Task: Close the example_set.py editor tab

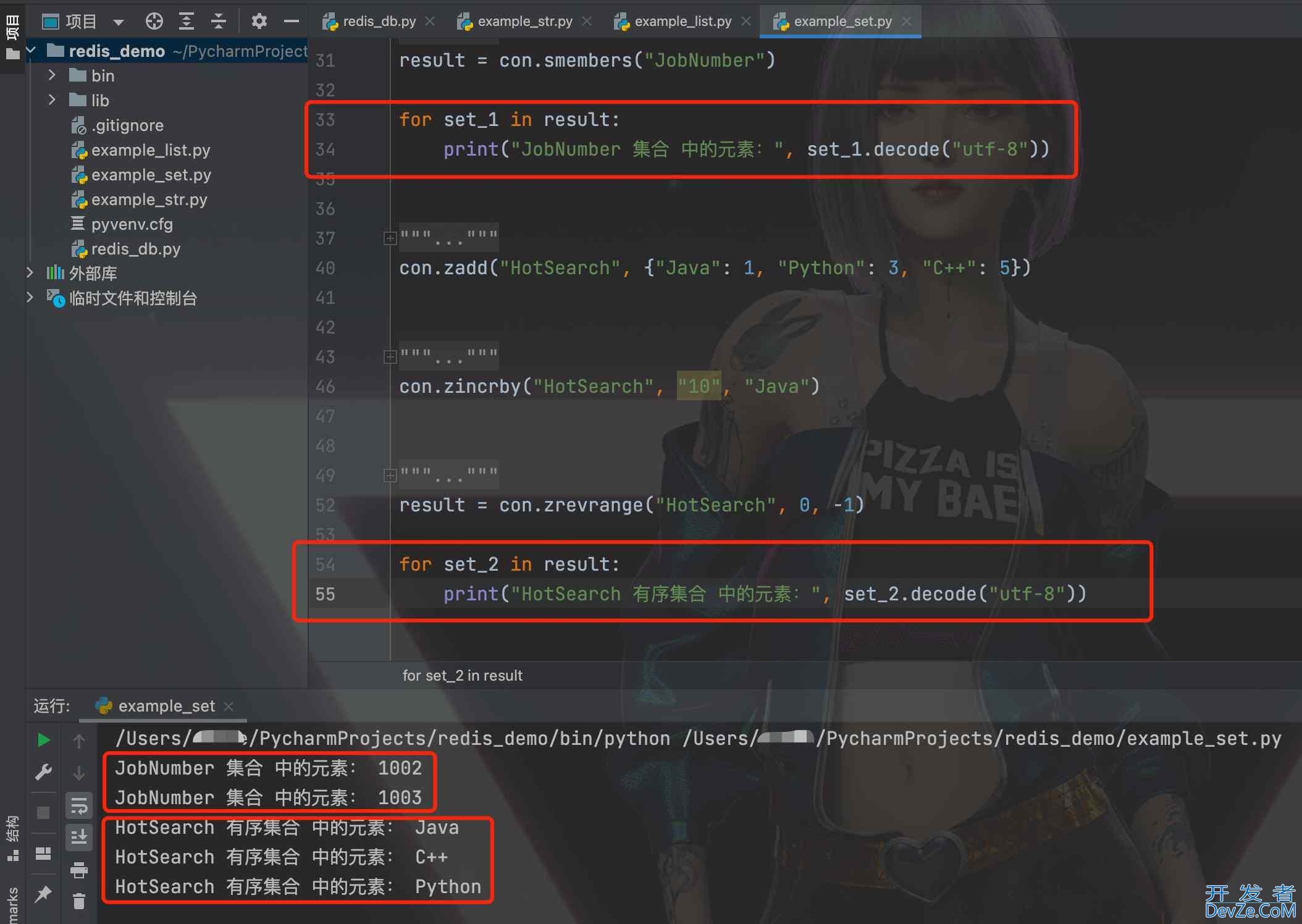Action: coord(906,22)
